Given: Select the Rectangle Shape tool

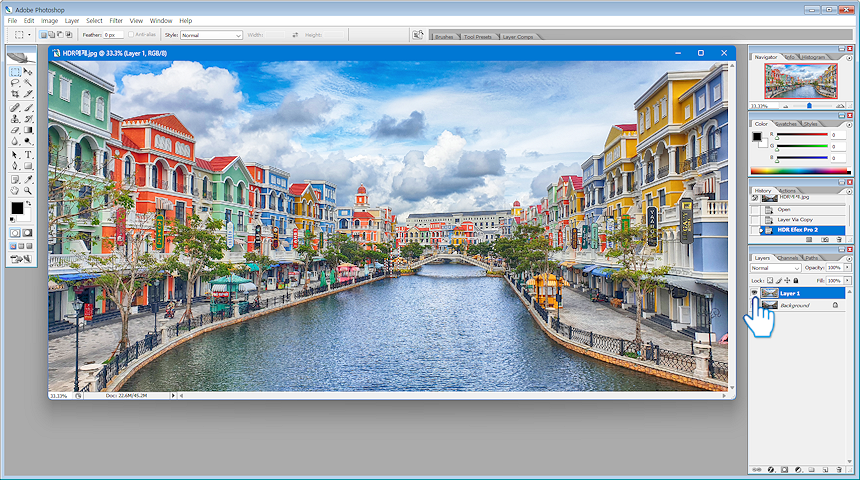Looking at the screenshot, I should (x=28, y=166).
